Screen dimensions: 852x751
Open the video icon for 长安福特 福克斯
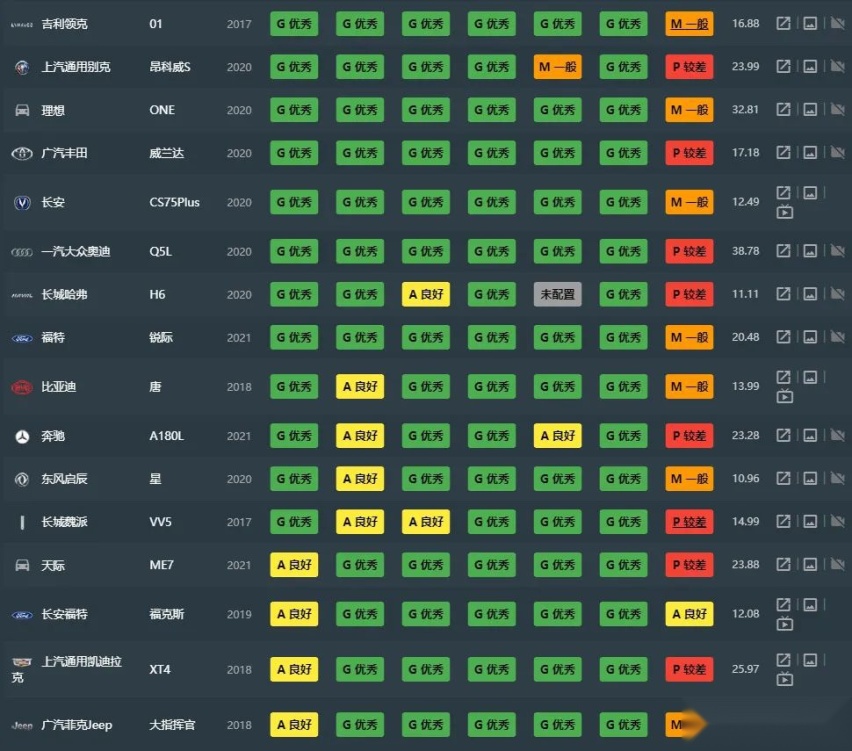coord(785,624)
